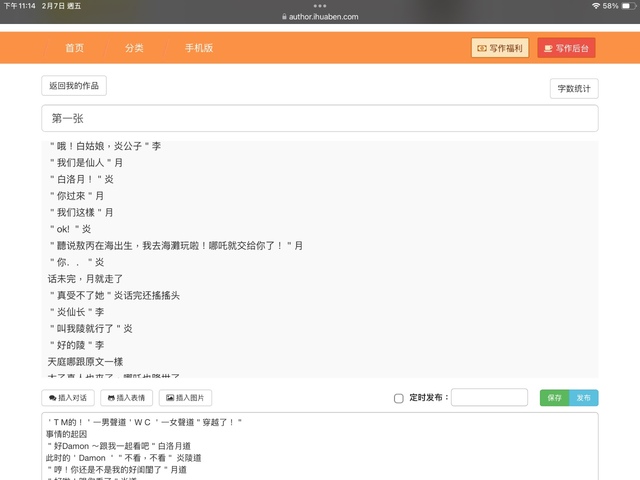Open 字数统计 word count
640x480 pixels.
[574, 88]
